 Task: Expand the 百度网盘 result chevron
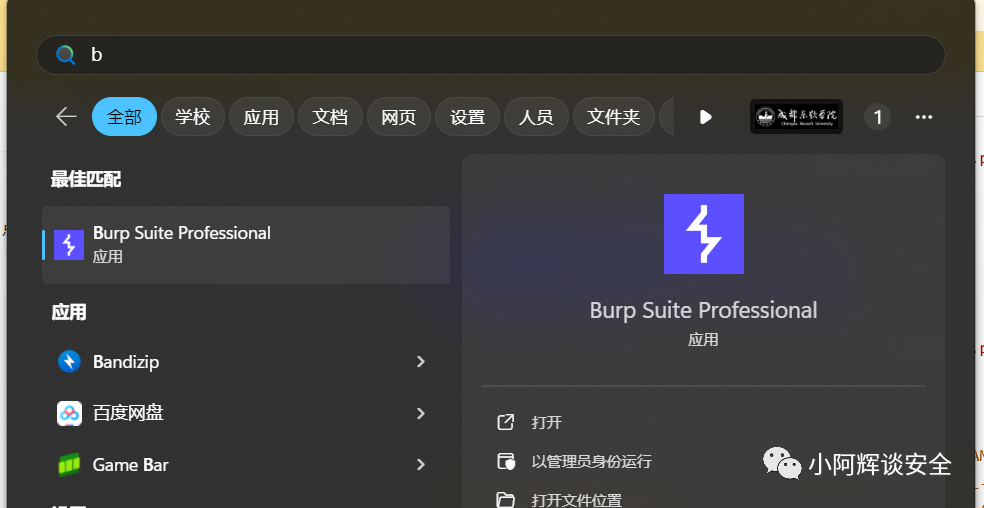420,413
